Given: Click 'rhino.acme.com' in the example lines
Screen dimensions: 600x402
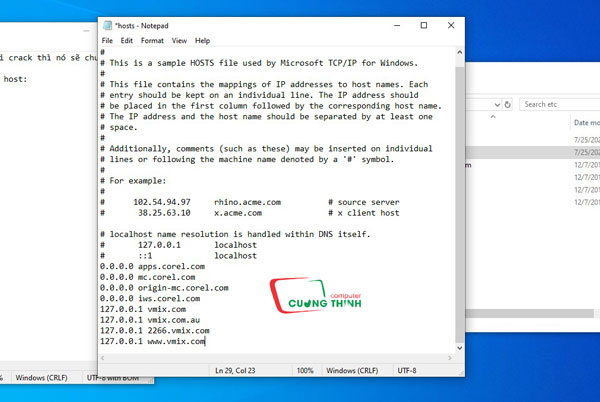Looking at the screenshot, I should click(248, 202).
